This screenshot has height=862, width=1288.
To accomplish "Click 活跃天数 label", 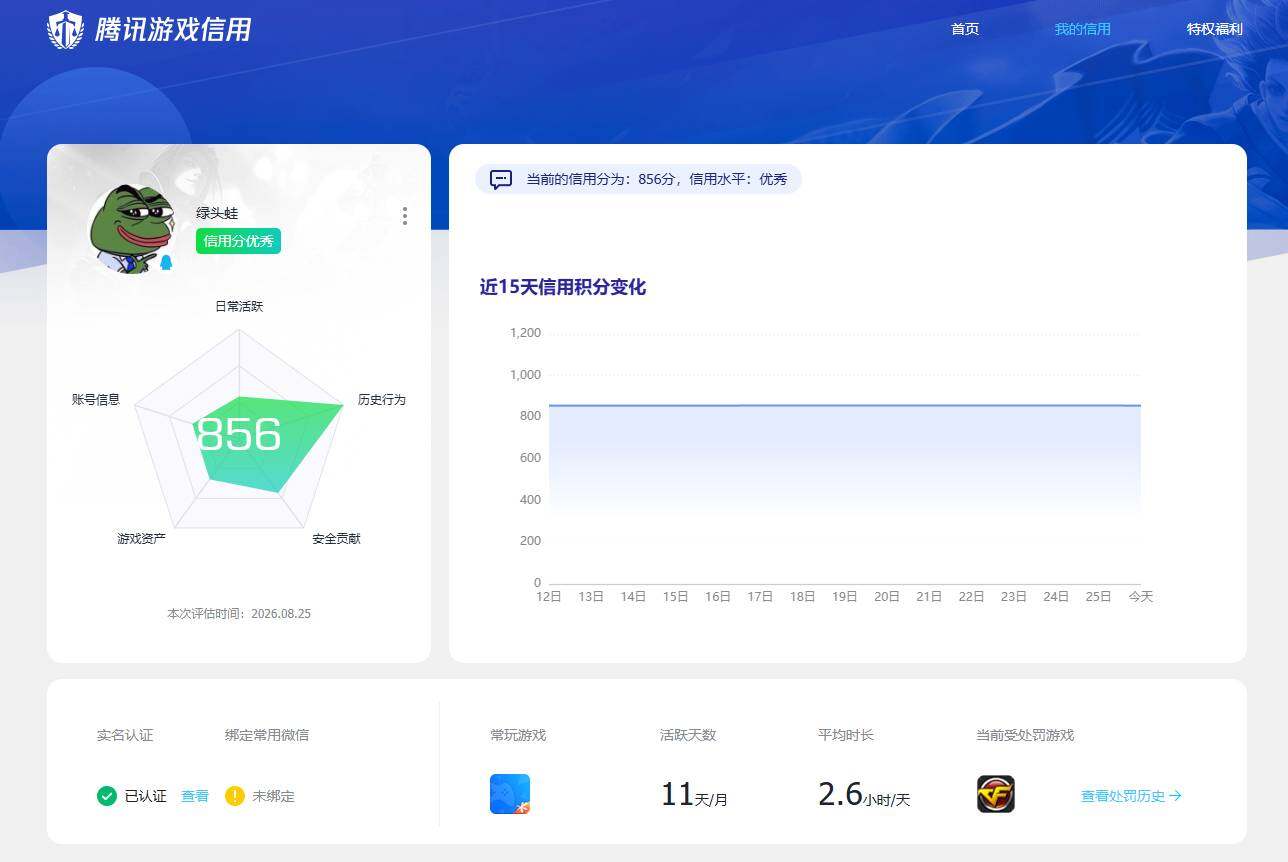I will (x=688, y=735).
